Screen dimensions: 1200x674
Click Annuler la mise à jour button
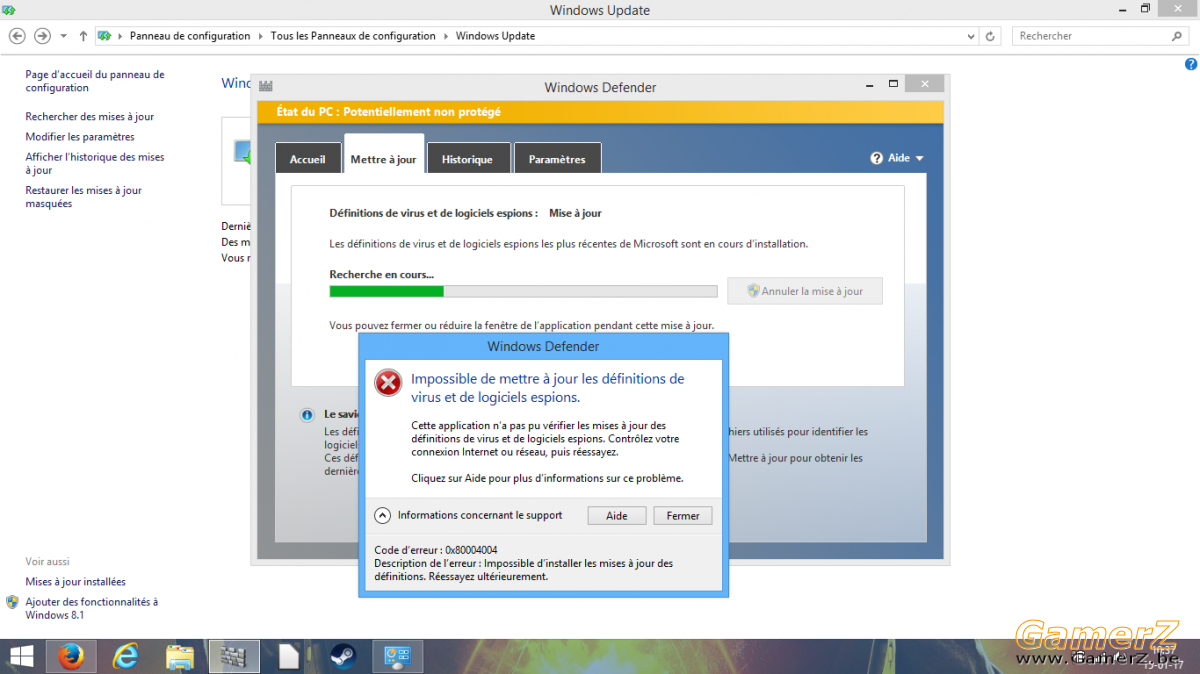pos(805,291)
